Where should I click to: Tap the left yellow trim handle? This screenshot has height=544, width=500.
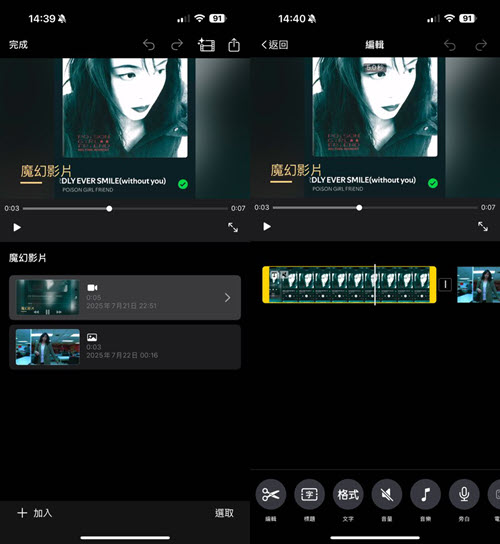point(266,284)
